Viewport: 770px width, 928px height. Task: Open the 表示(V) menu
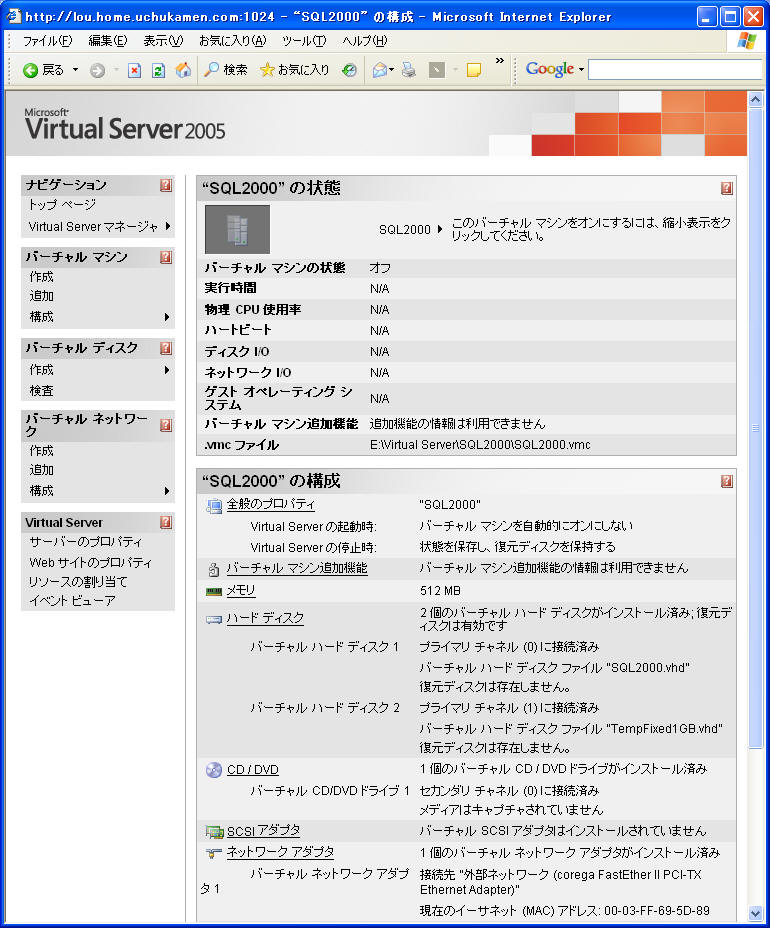point(163,41)
